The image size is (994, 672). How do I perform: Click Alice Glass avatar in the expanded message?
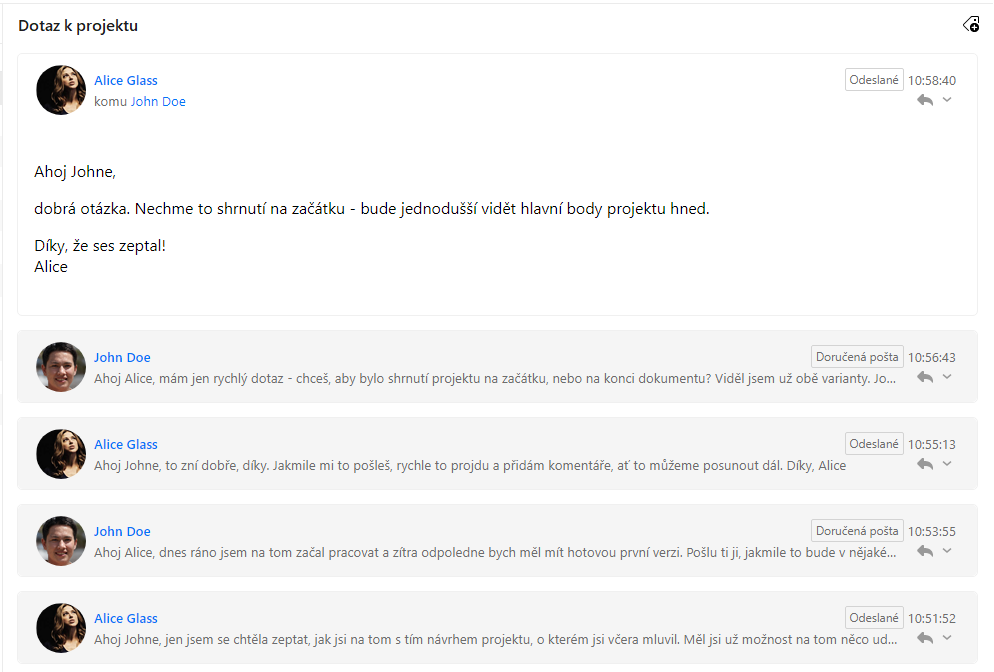(61, 90)
